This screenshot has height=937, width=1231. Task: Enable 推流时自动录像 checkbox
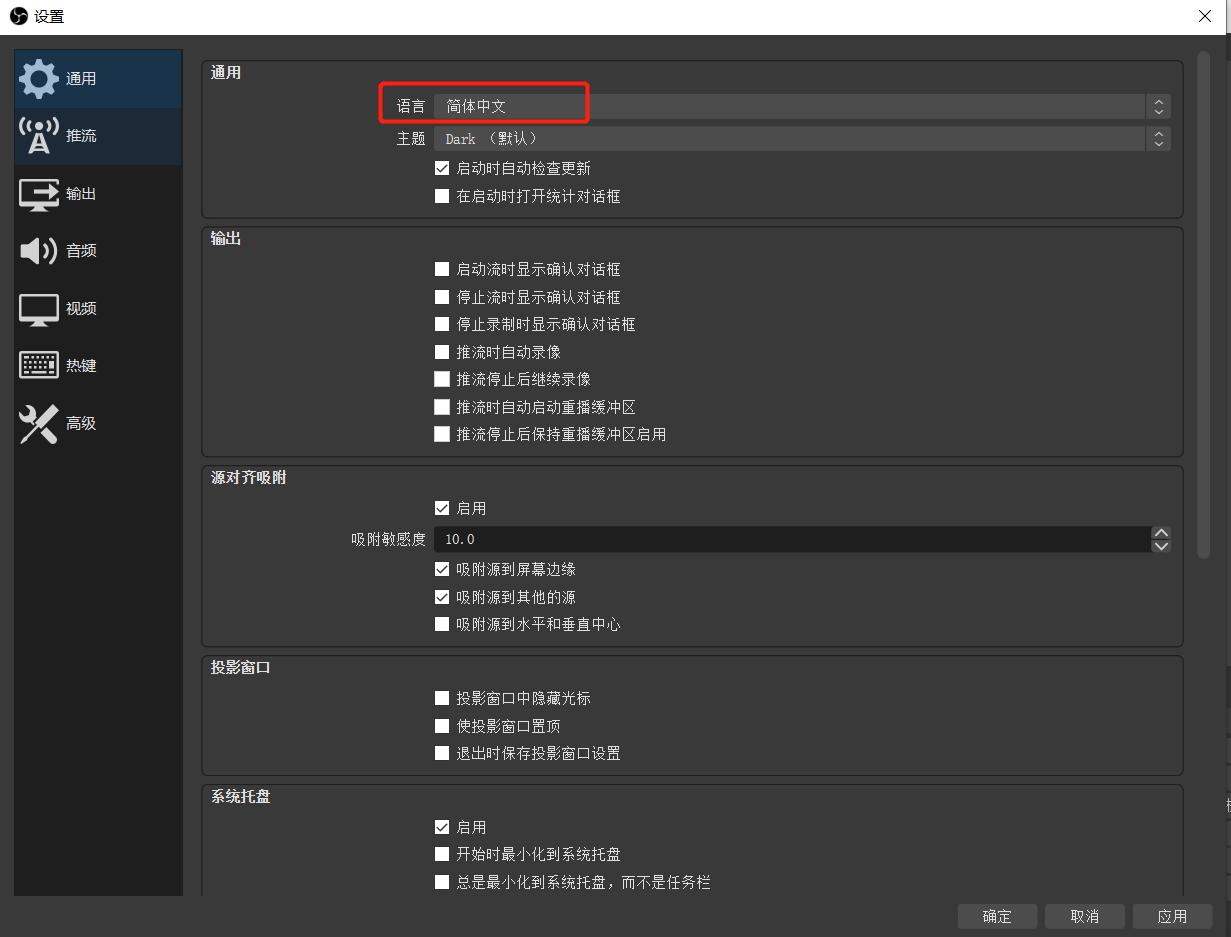click(442, 352)
